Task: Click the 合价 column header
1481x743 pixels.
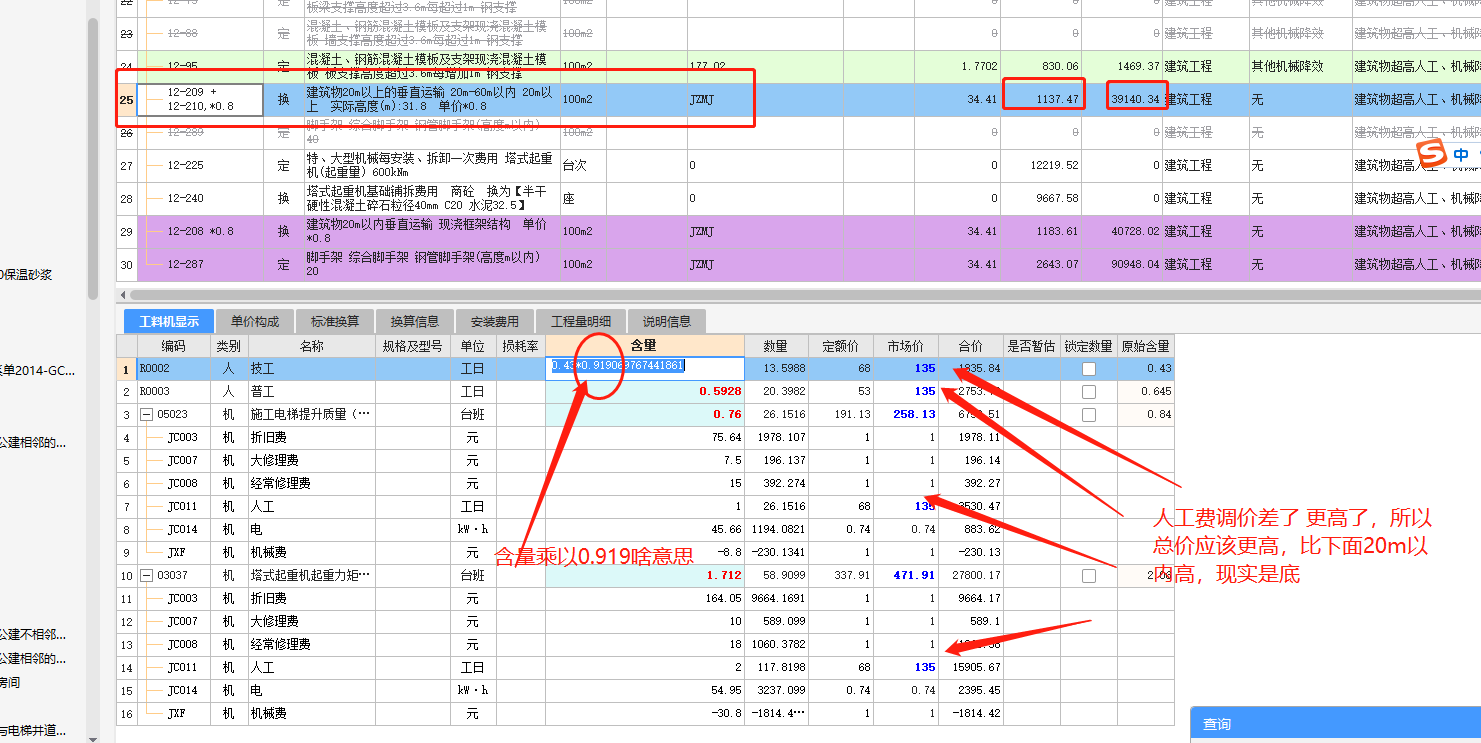Action: pyautogui.click(x=971, y=346)
